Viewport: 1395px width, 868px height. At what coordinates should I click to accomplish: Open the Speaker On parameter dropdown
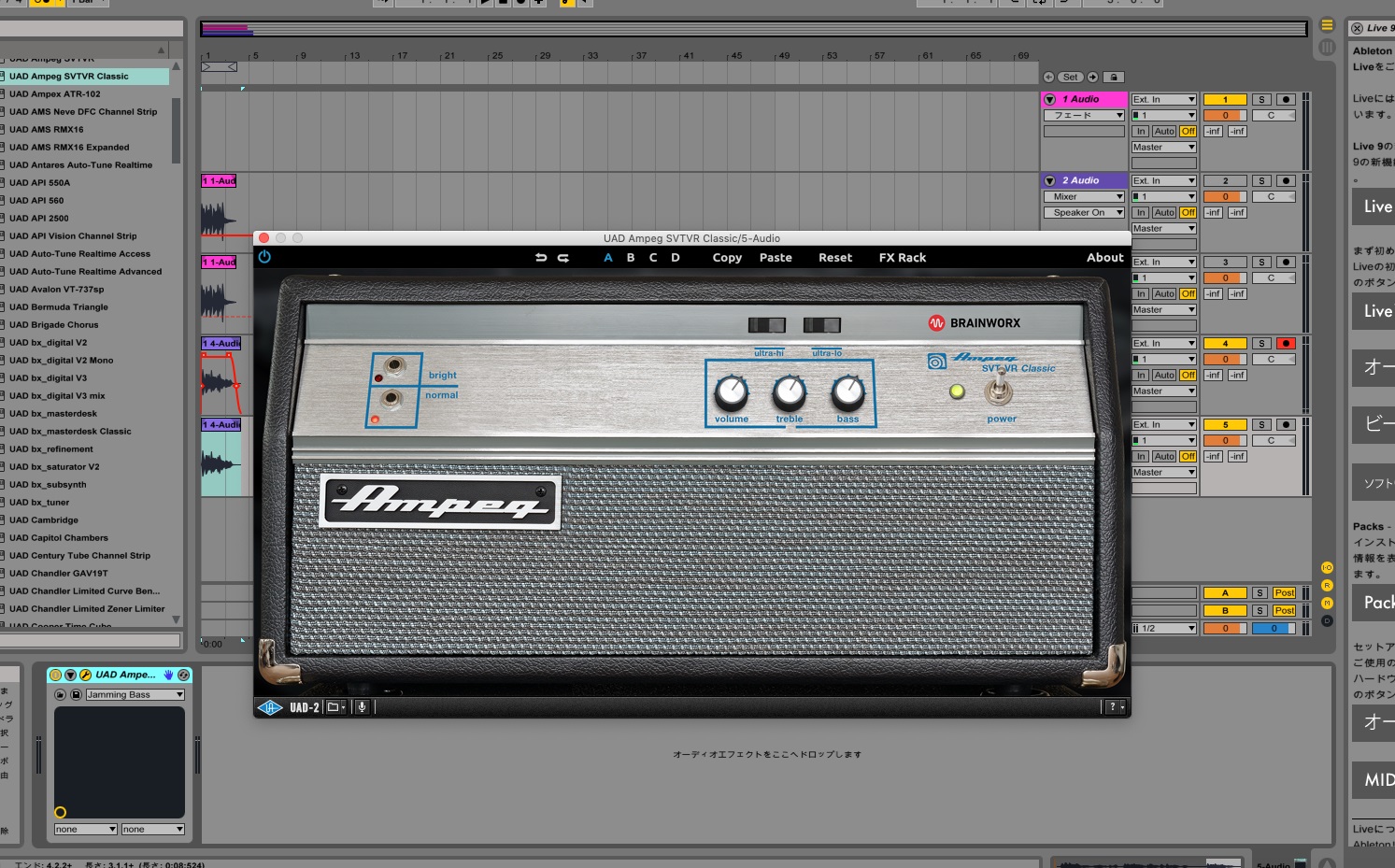tap(1084, 213)
